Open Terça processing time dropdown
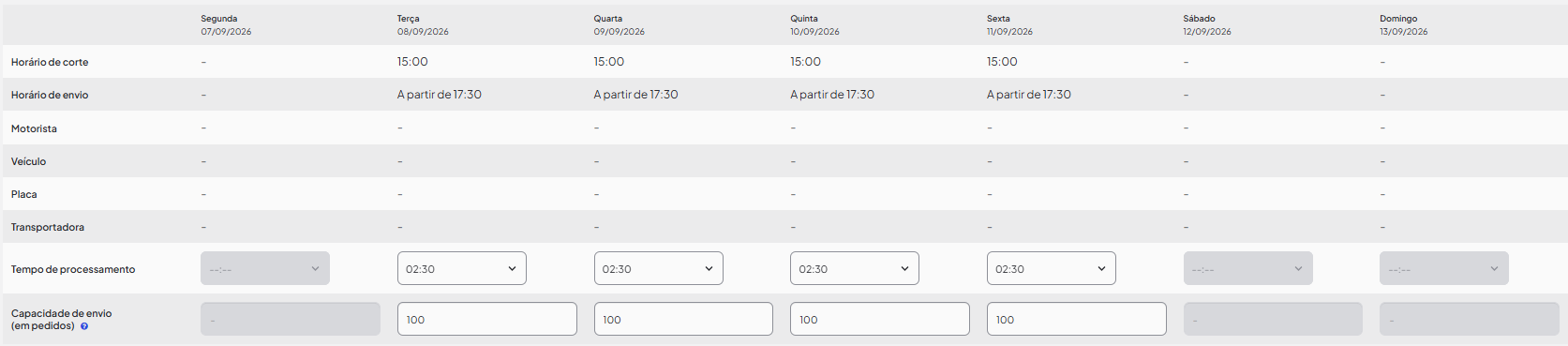The image size is (1568, 346). (x=462, y=268)
